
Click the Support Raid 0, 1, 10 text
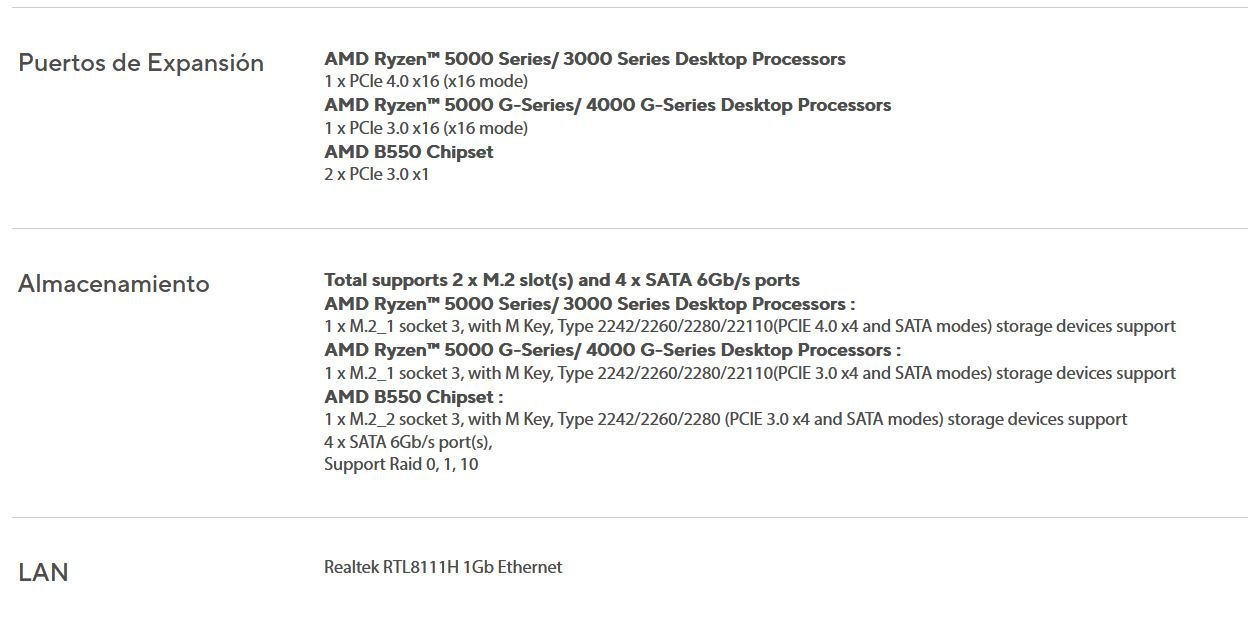pyautogui.click(x=401, y=464)
